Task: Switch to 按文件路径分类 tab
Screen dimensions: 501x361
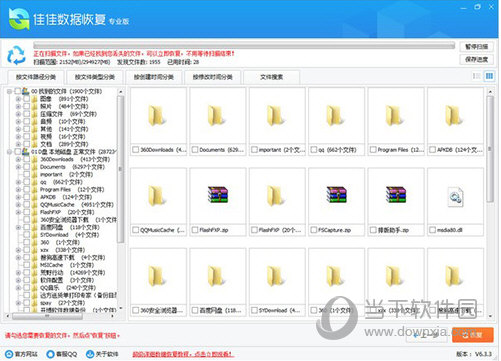Action: [36, 77]
